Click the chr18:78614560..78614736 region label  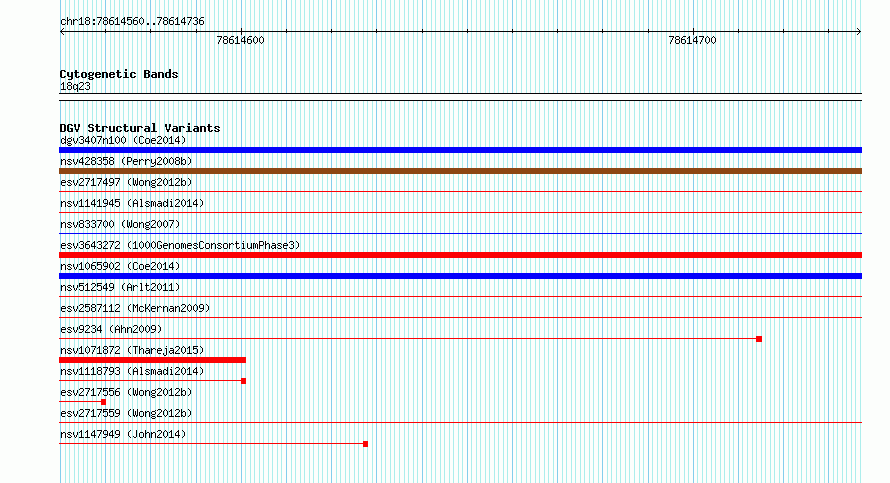(132, 22)
